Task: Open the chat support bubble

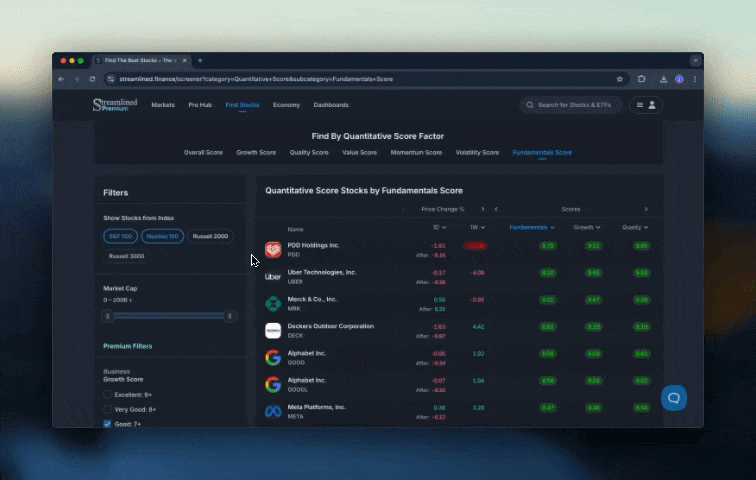Action: pos(674,398)
